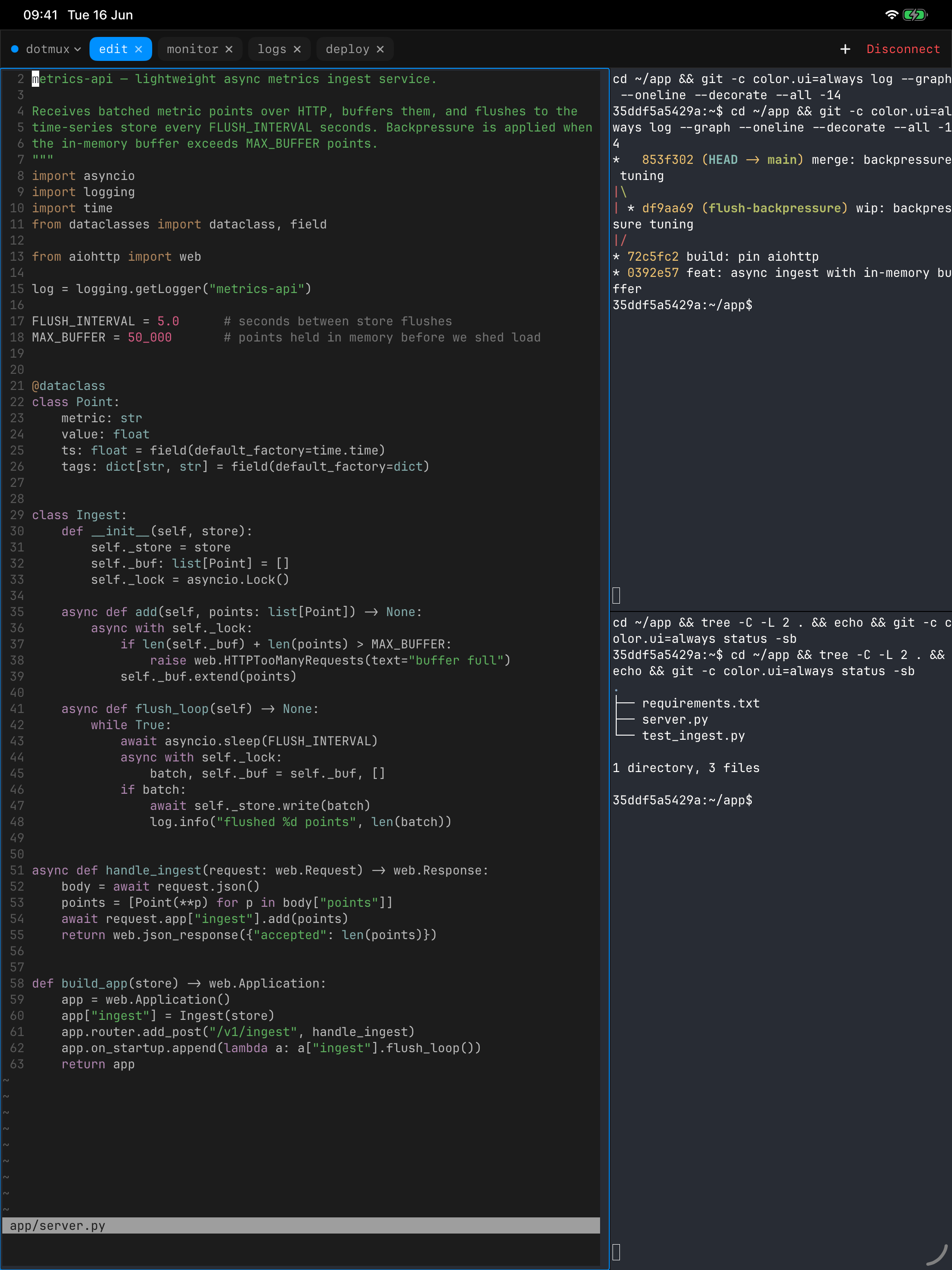The width and height of the screenshot is (952, 1270).
Task: Click the FLUSH_INTERVAL = 5.0 line
Action: pos(242,321)
